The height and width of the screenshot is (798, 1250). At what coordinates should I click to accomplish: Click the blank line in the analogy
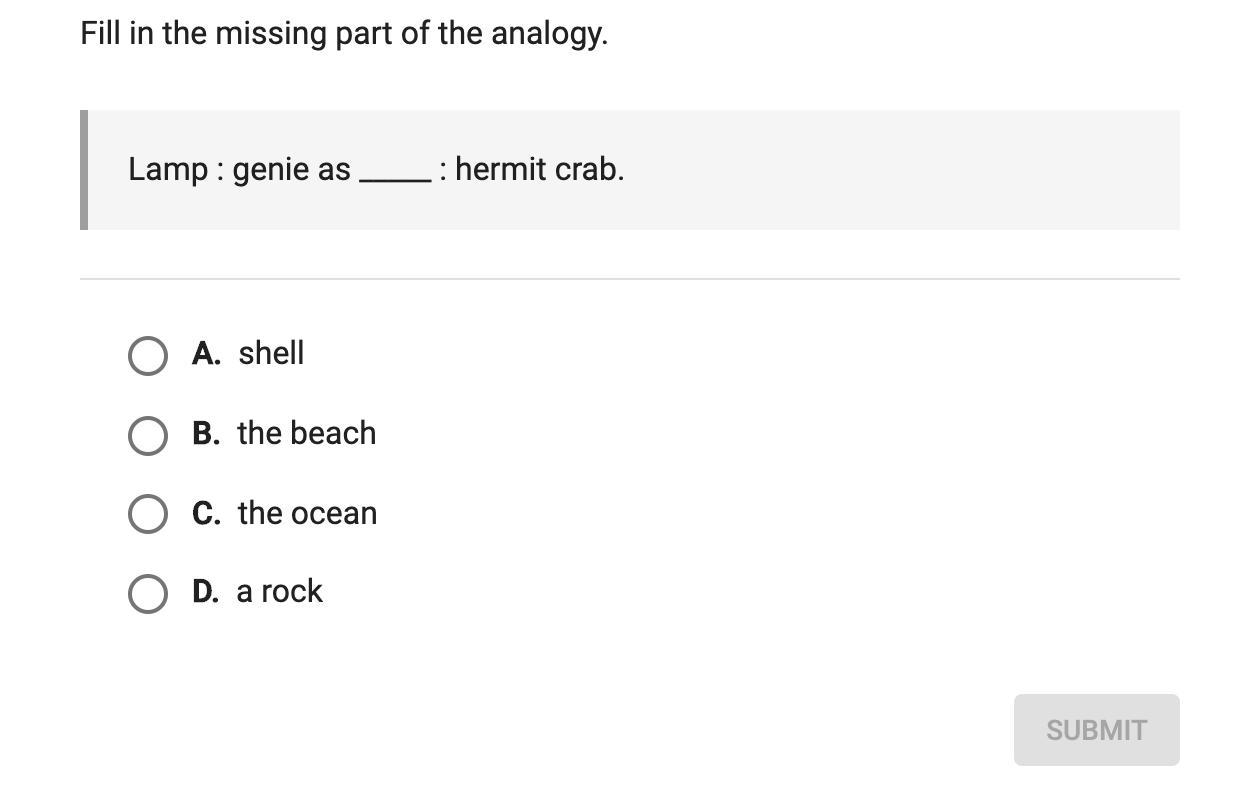point(395,178)
